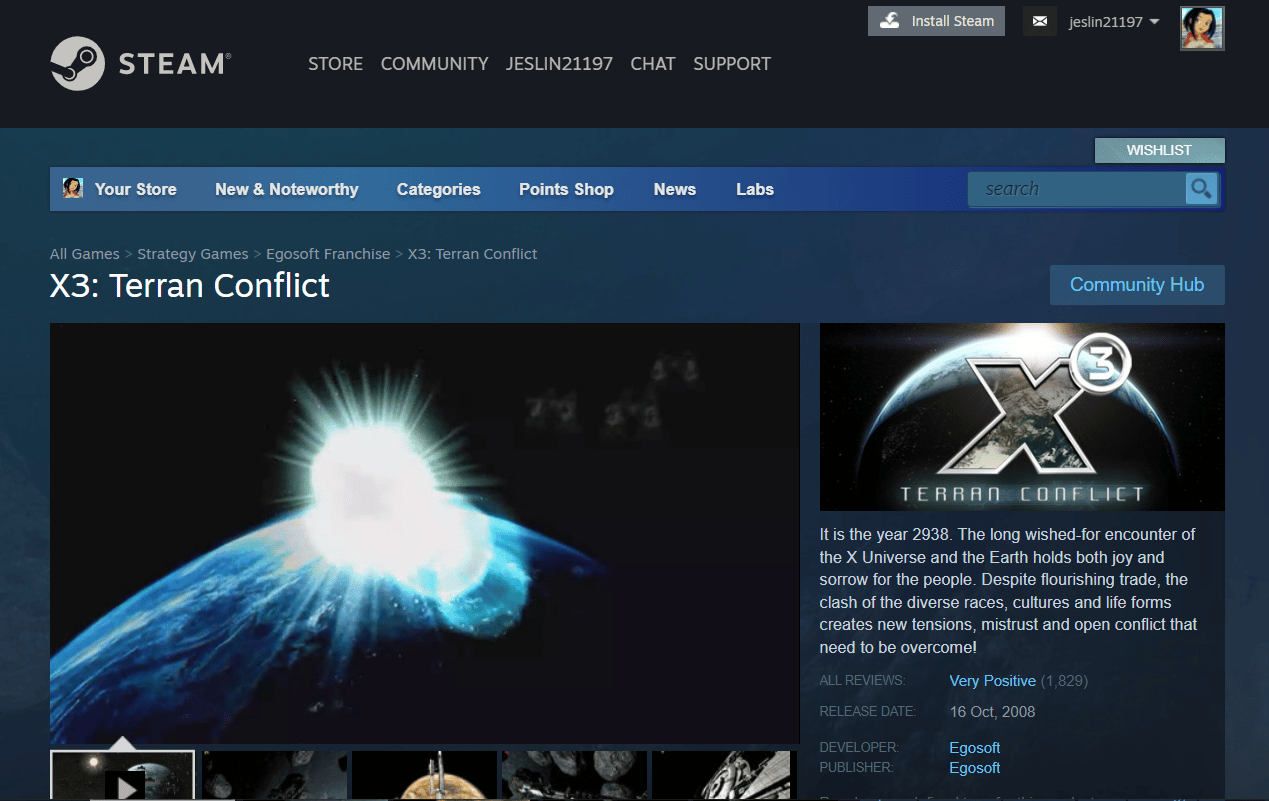Select the third screenshot thumbnail with the planet
Screen dimensions: 1269x801
click(424, 777)
